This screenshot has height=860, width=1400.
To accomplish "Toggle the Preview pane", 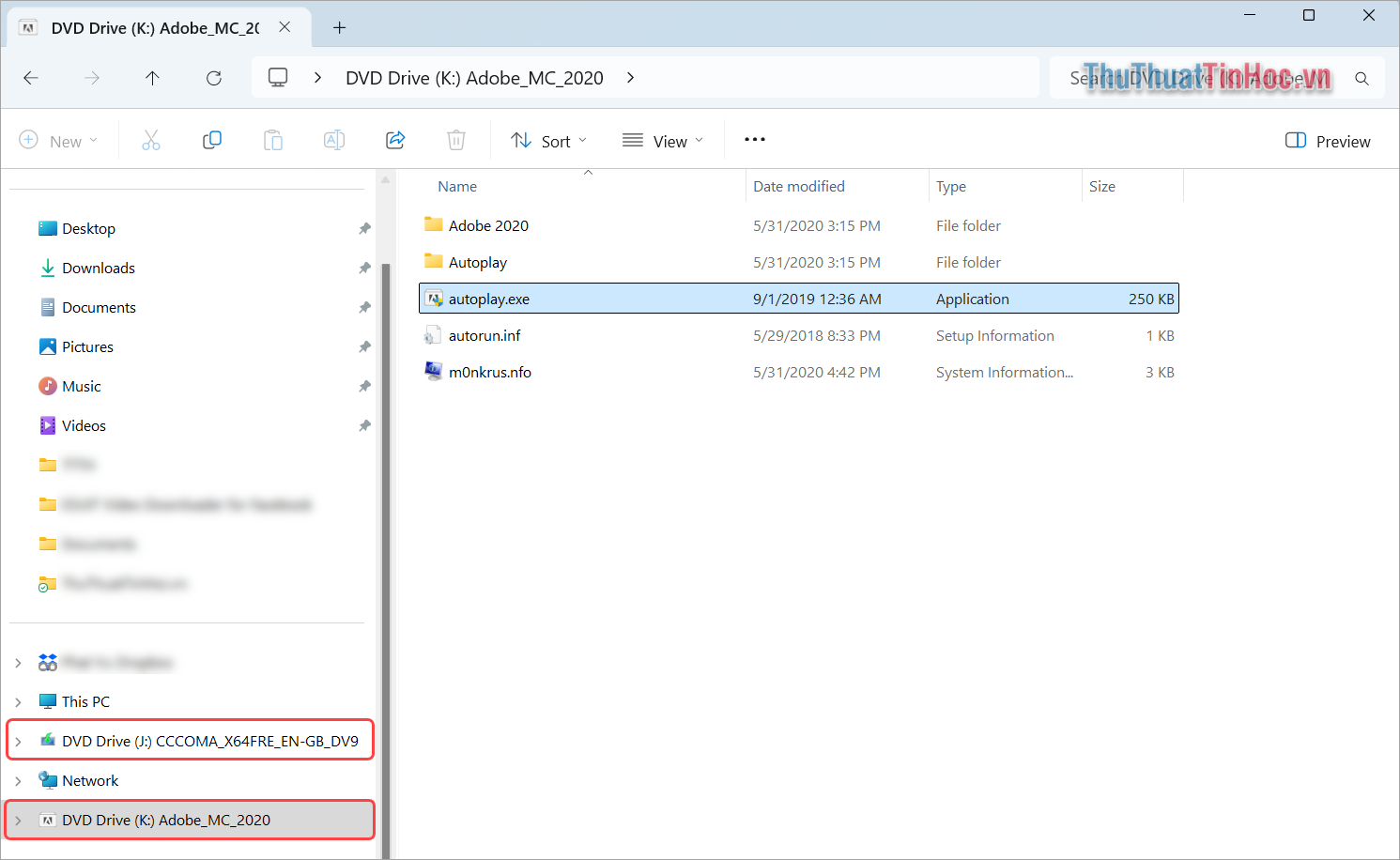I will pos(1328,141).
